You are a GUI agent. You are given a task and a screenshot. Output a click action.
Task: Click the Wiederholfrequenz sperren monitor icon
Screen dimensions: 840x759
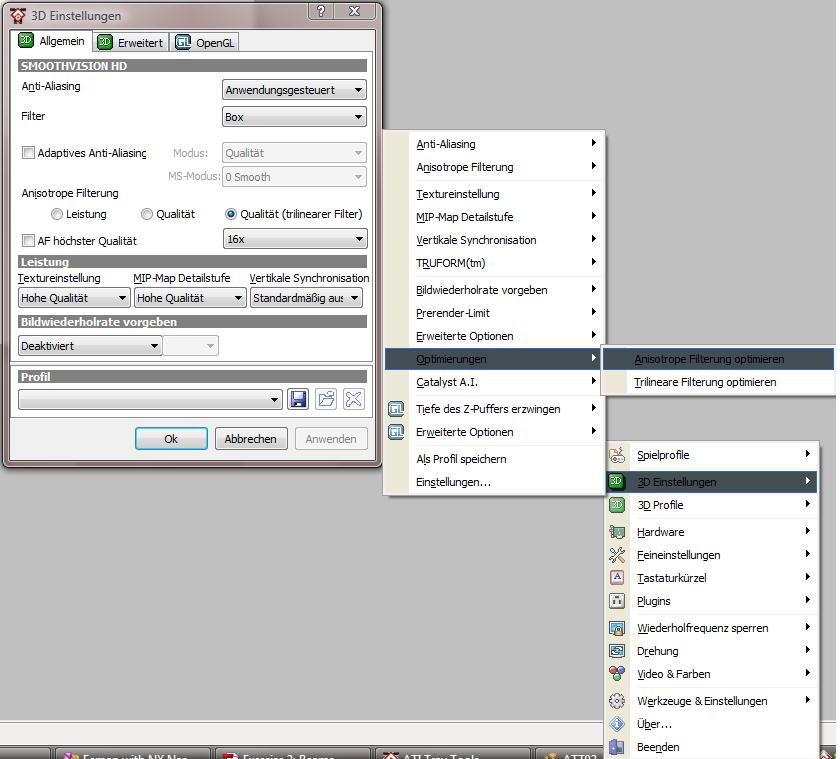[x=617, y=628]
